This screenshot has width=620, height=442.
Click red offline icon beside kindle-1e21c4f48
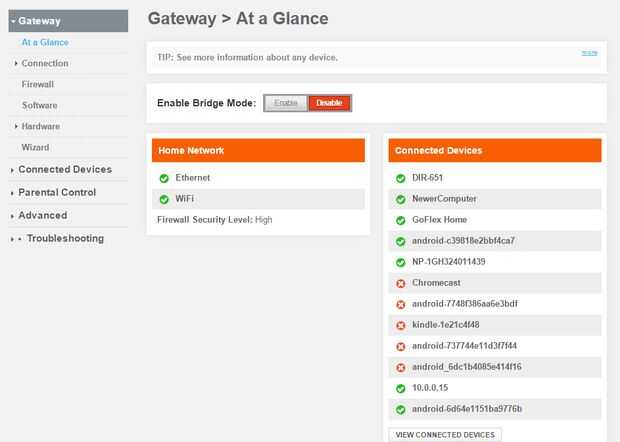pos(401,325)
